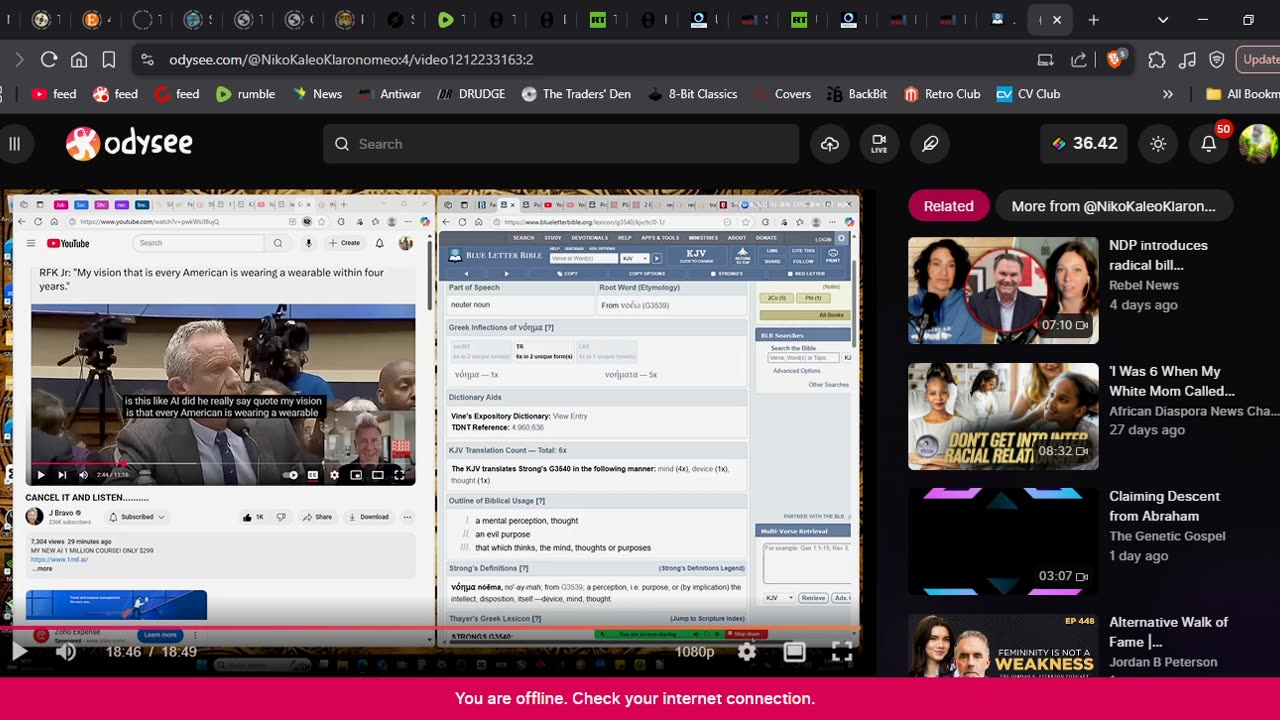Viewport: 1280px width, 720px height.
Task: Open The Genetic Gospel channel link
Action: pos(1167,536)
